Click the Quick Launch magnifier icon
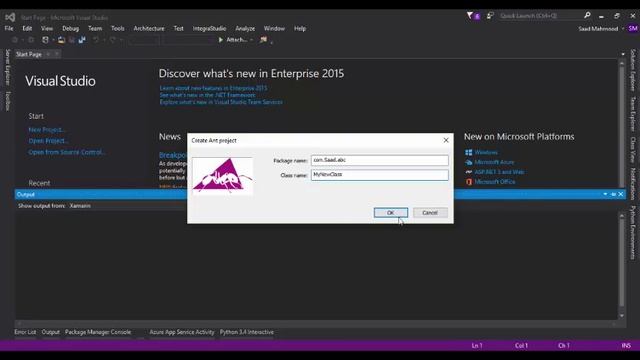Viewport: 640px width, 360px height. [587, 15]
